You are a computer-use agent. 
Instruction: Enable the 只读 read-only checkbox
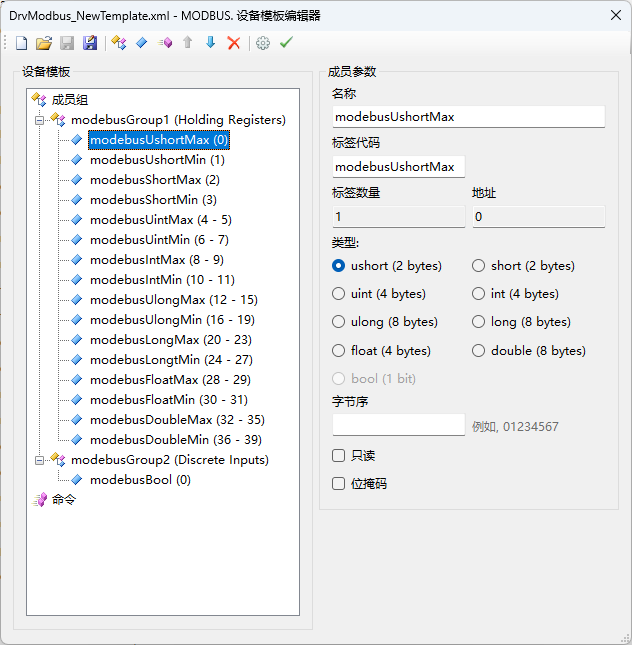coord(338,455)
